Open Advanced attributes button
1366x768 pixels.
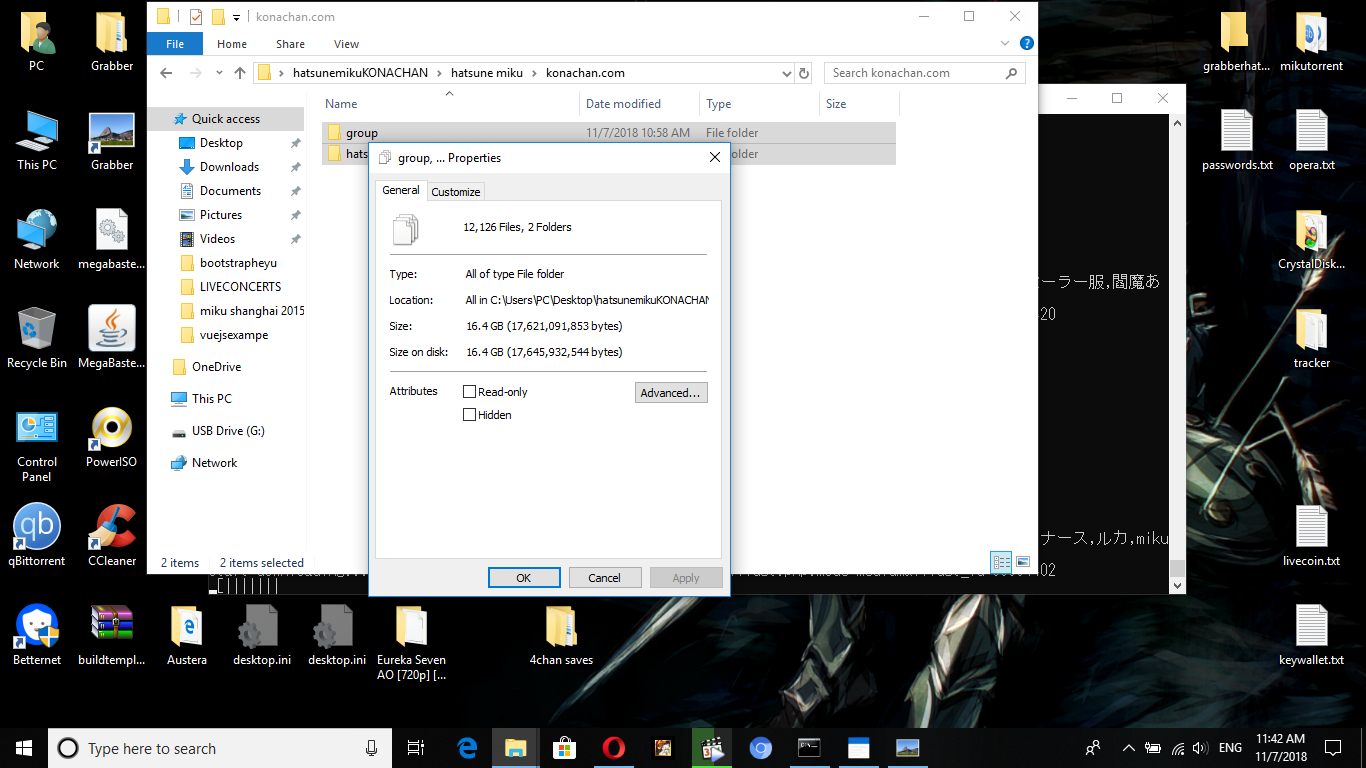tap(671, 393)
